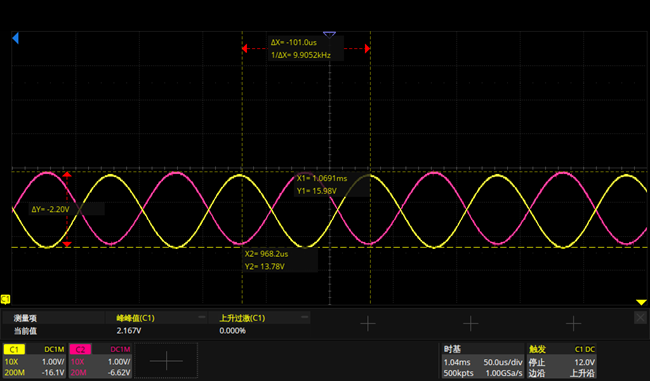Click the 停止 trigger status
Image resolution: width=650 pixels, height=381 pixels.
pos(537,362)
